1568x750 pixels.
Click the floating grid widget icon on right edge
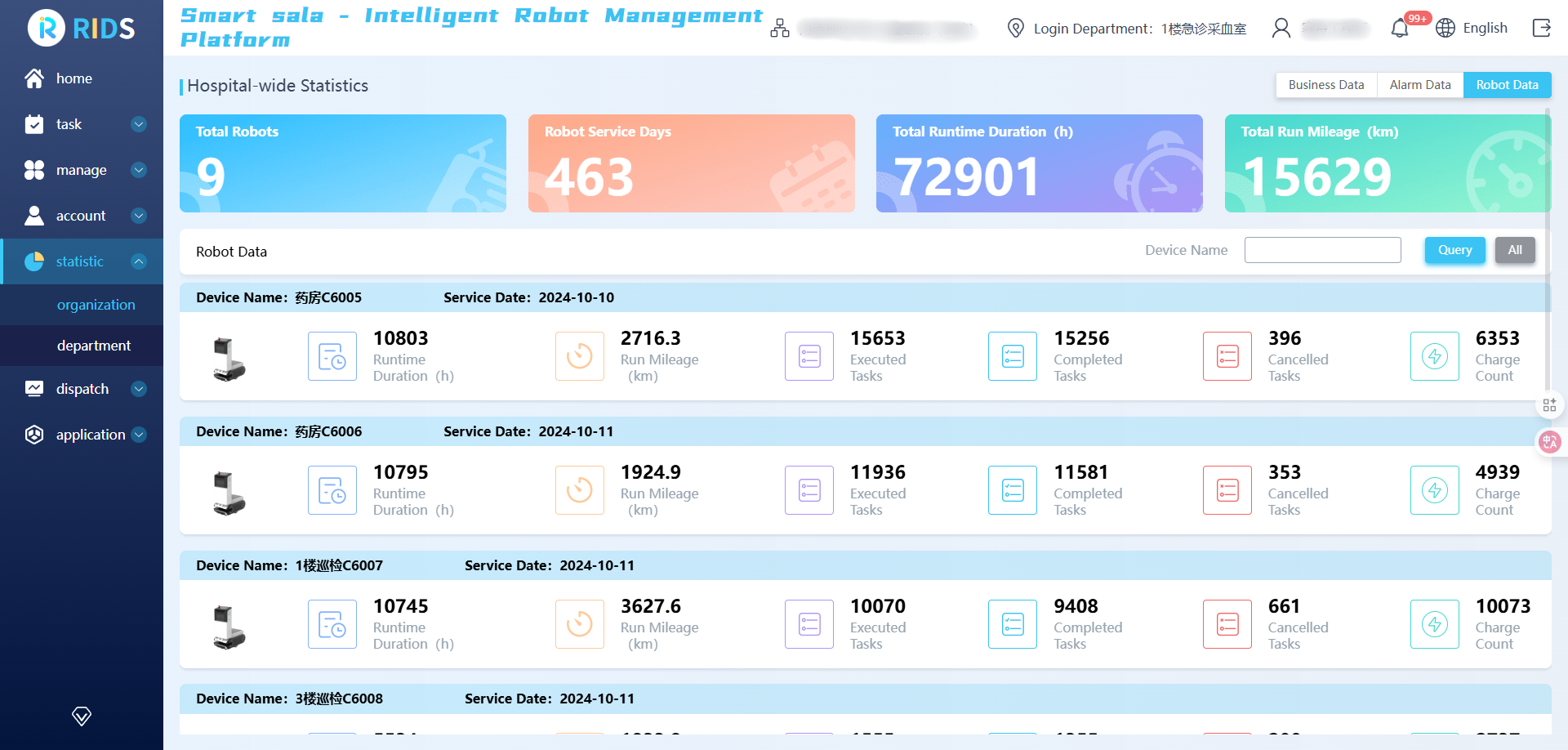point(1549,405)
